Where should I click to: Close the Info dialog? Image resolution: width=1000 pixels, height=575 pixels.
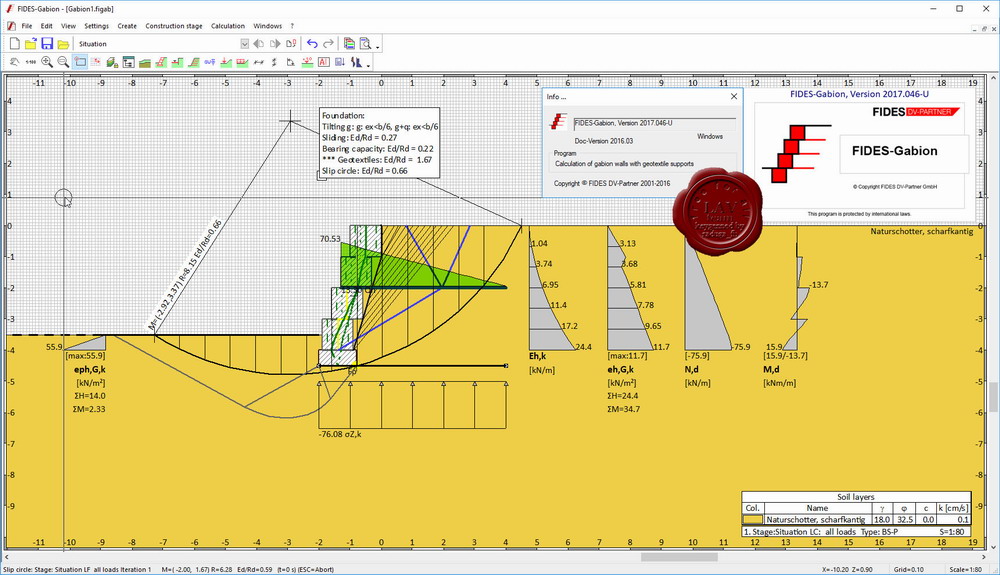733,96
